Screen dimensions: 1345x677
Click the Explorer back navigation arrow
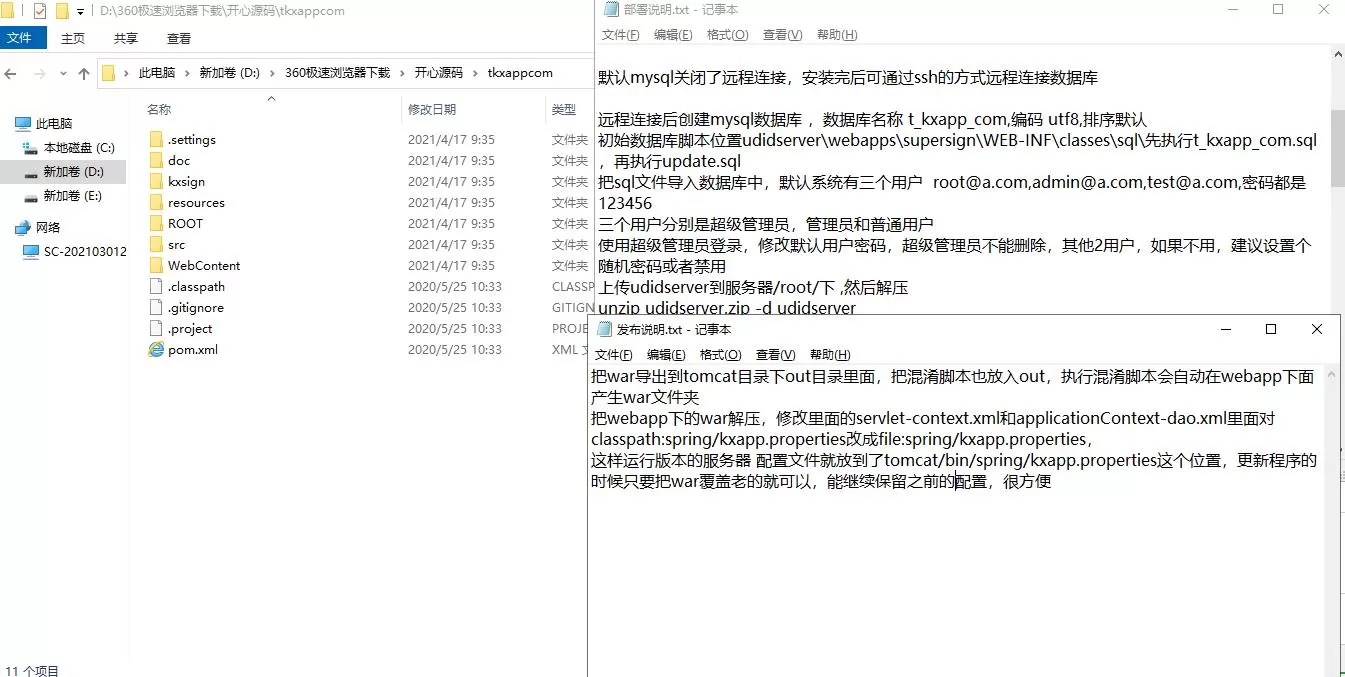pyautogui.click(x=12, y=74)
